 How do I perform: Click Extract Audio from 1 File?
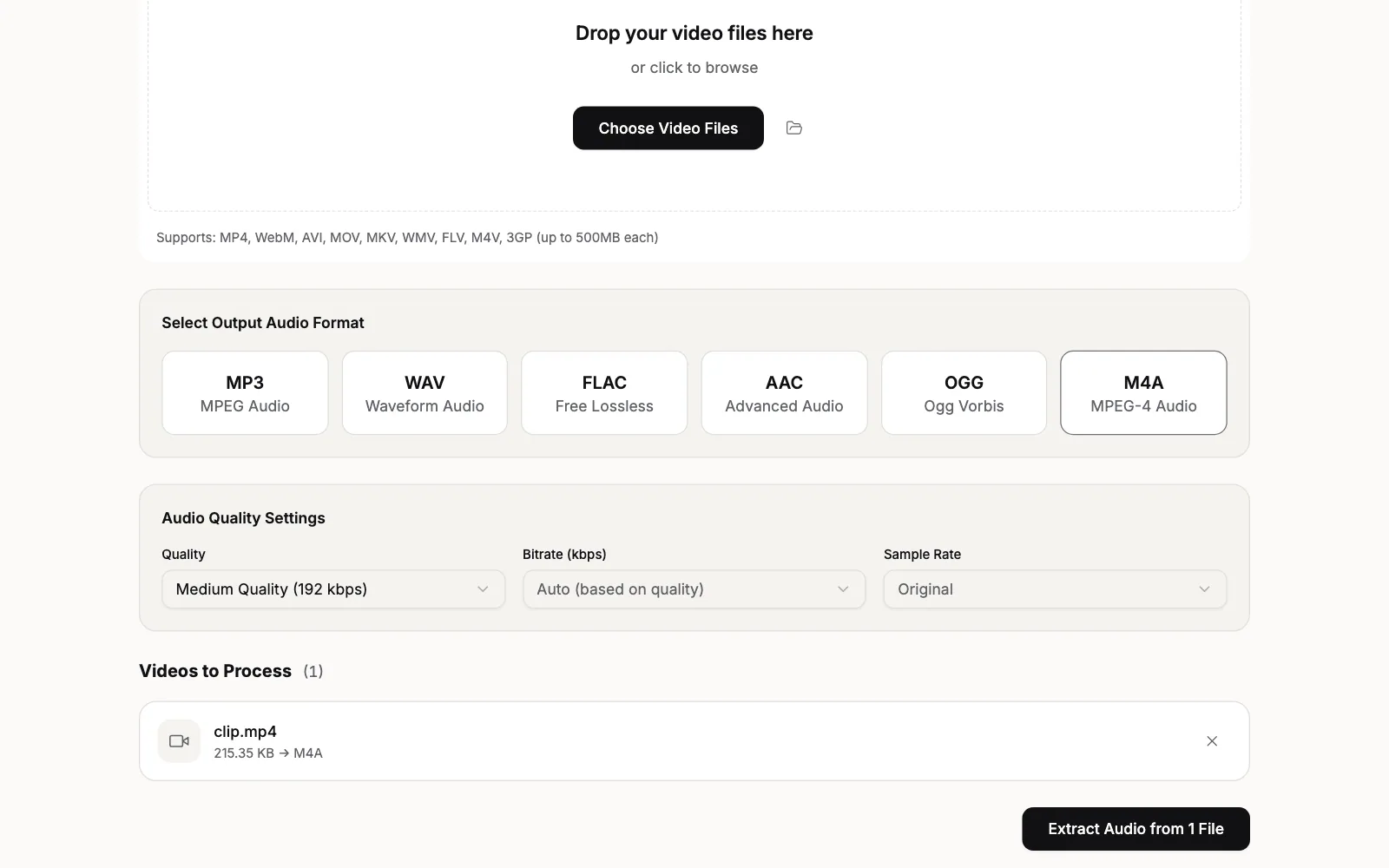pyautogui.click(x=1136, y=829)
